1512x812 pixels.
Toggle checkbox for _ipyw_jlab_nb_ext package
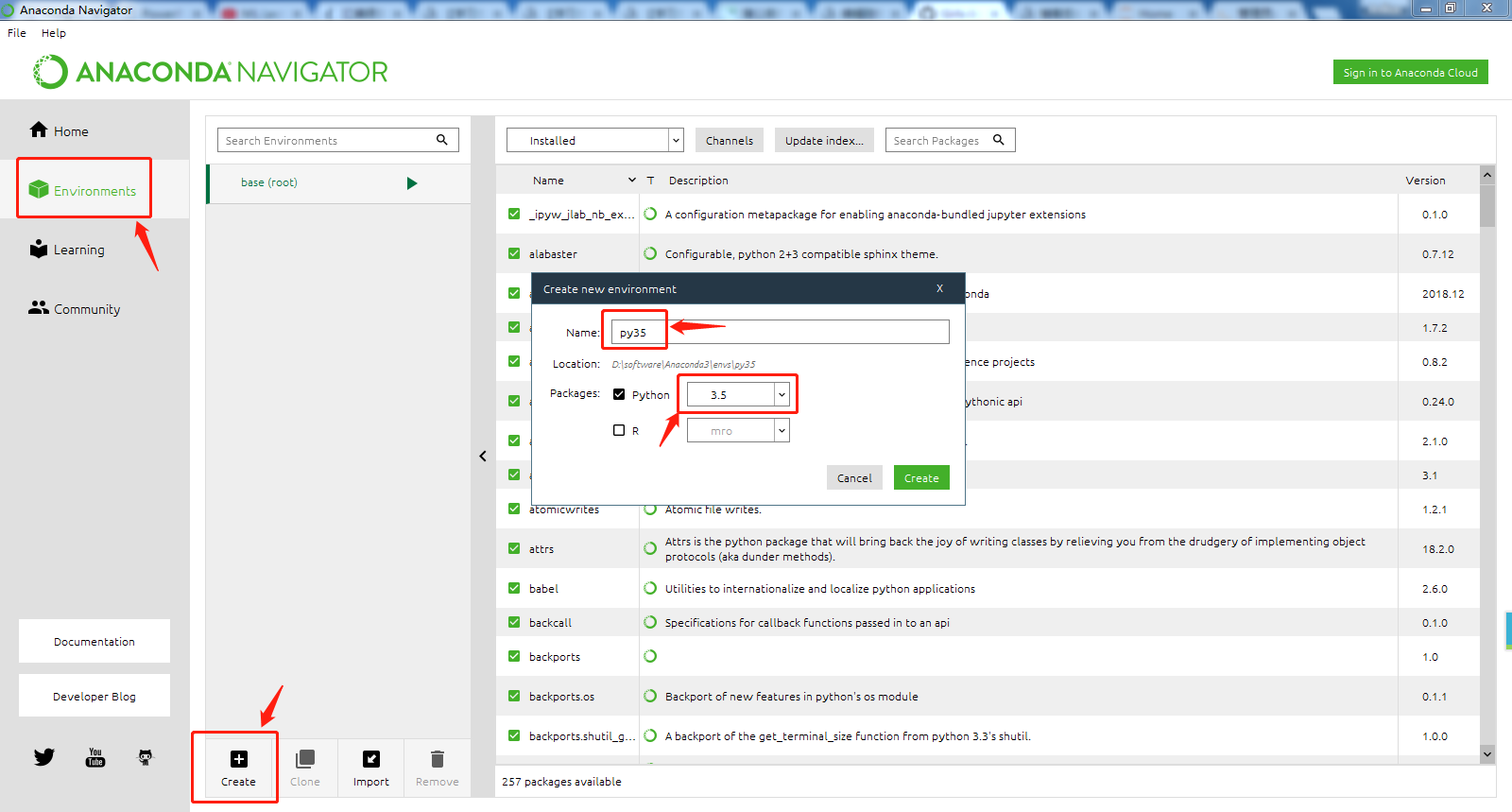(514, 214)
